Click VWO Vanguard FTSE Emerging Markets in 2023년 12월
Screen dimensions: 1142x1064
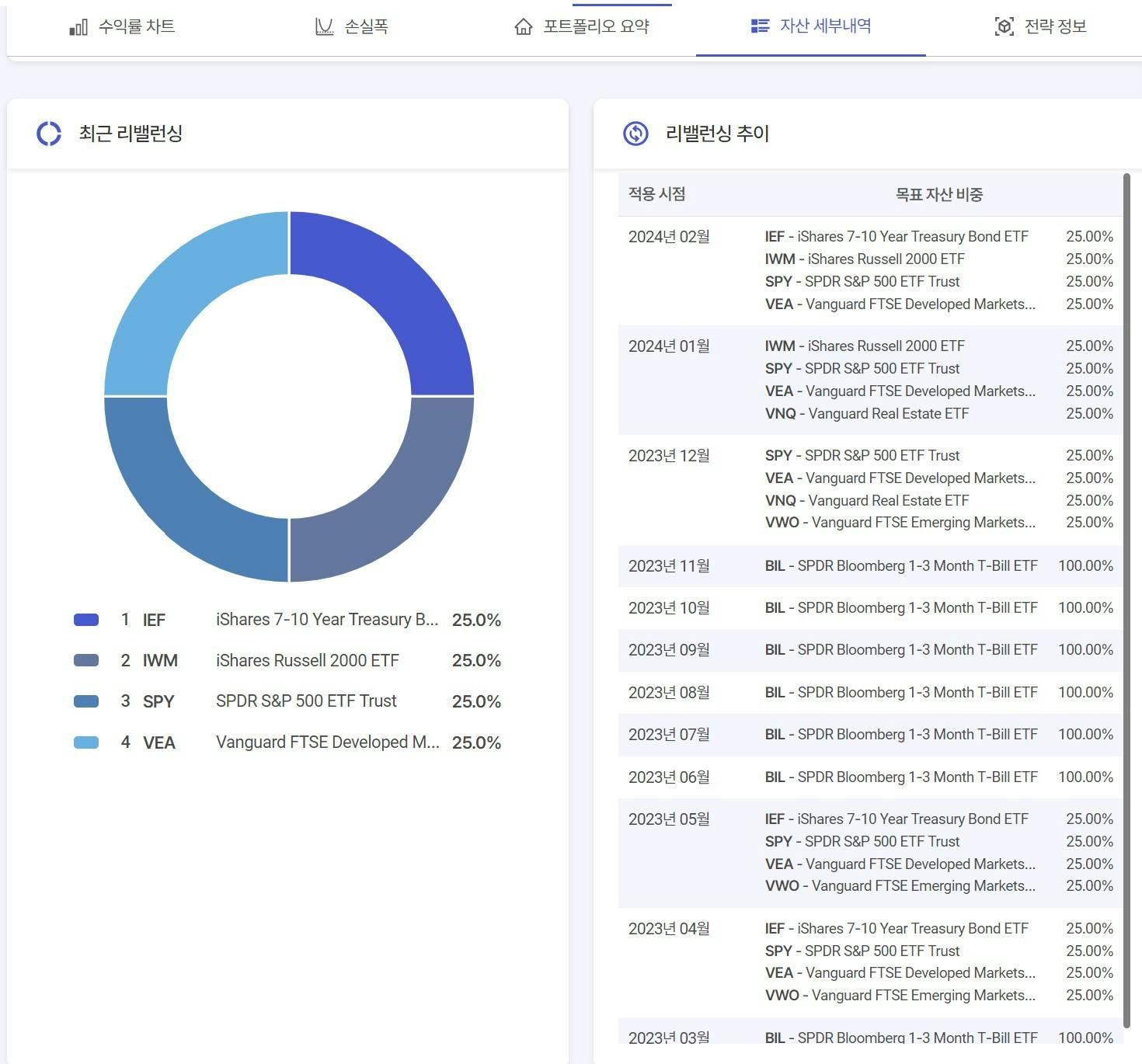[x=900, y=523]
